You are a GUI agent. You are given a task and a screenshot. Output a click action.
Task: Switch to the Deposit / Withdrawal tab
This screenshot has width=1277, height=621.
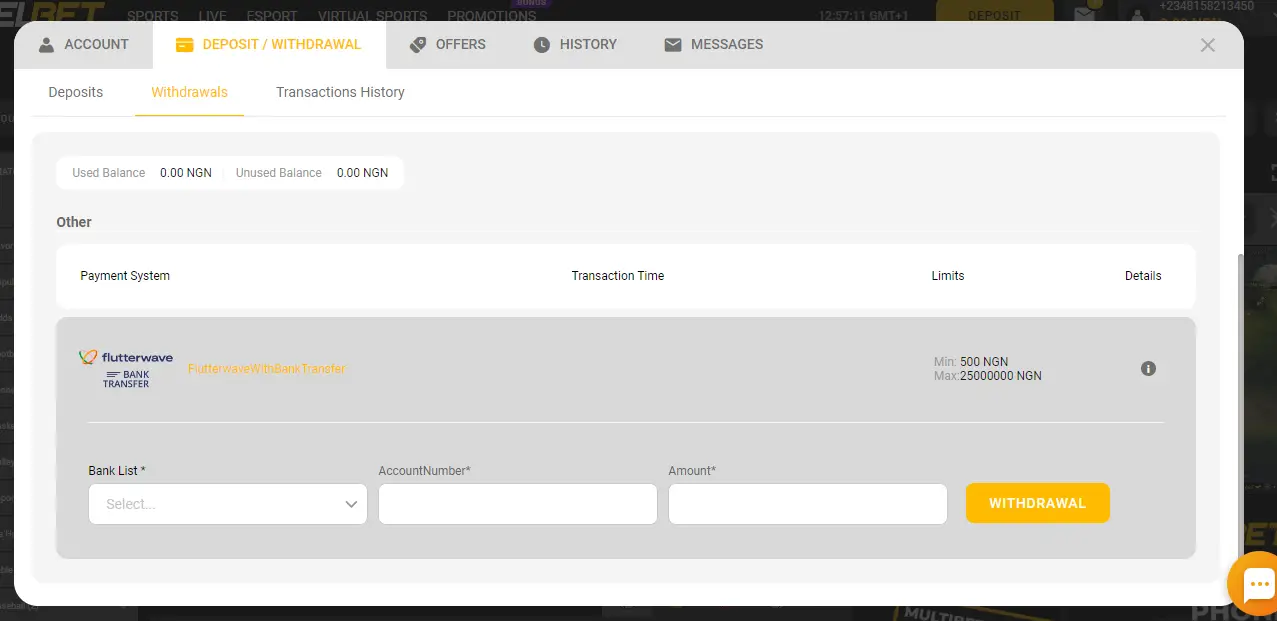tap(267, 45)
